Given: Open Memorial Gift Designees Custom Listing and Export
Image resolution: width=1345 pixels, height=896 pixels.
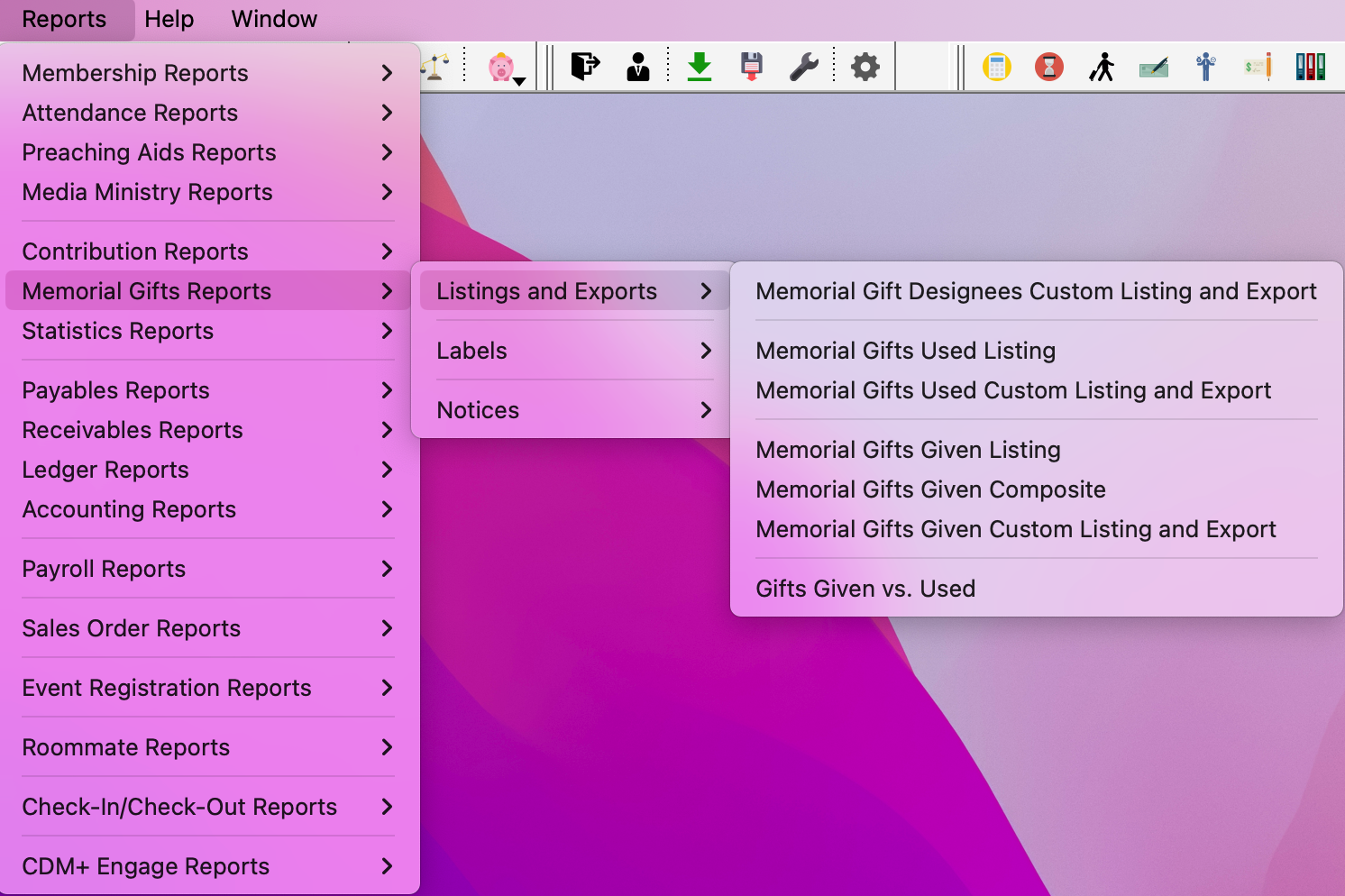Looking at the screenshot, I should tap(1036, 291).
